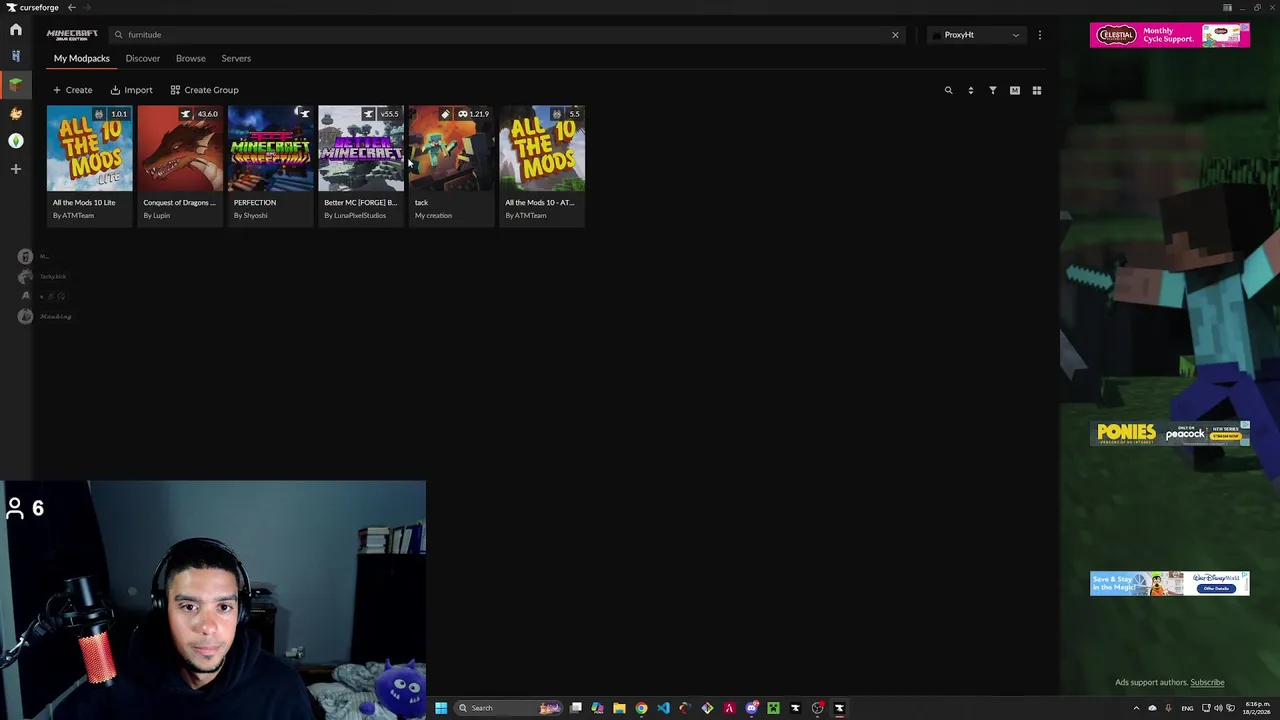Viewport: 1280px width, 720px height.
Task: Open Visual Studio Code from the taskbar
Action: (x=663, y=708)
